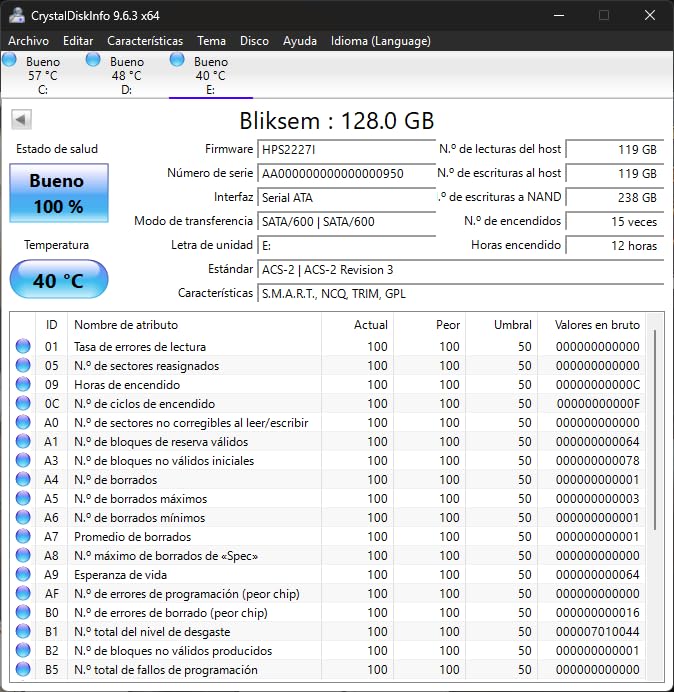
Task: Open the Disco menu
Action: (x=254, y=41)
